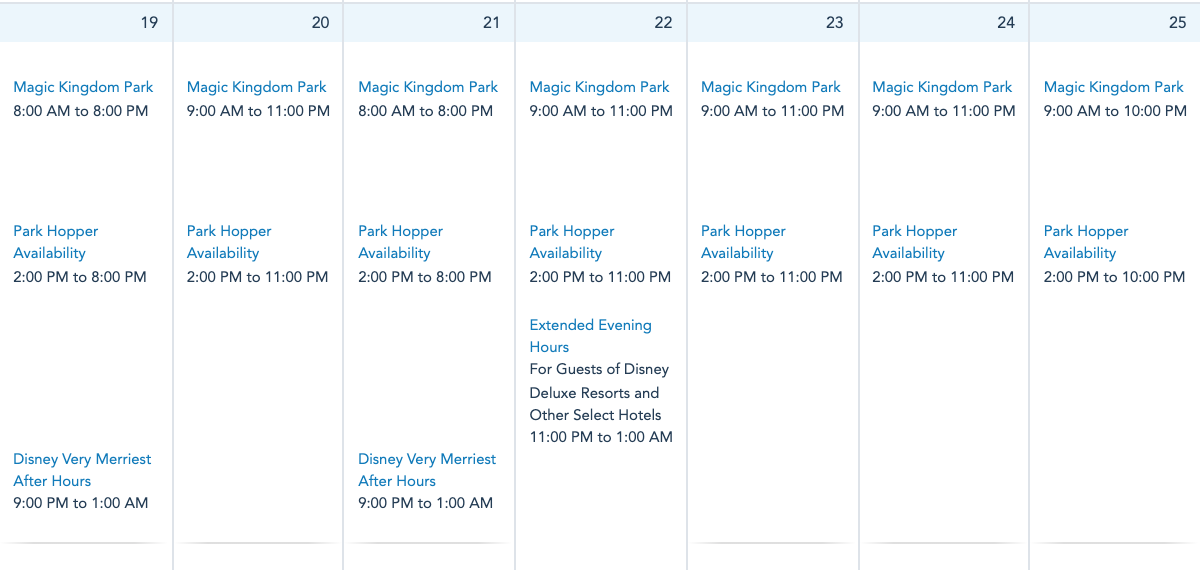The height and width of the screenshot is (570, 1200).
Task: Select the day 22 date header
Action: [x=663, y=22]
